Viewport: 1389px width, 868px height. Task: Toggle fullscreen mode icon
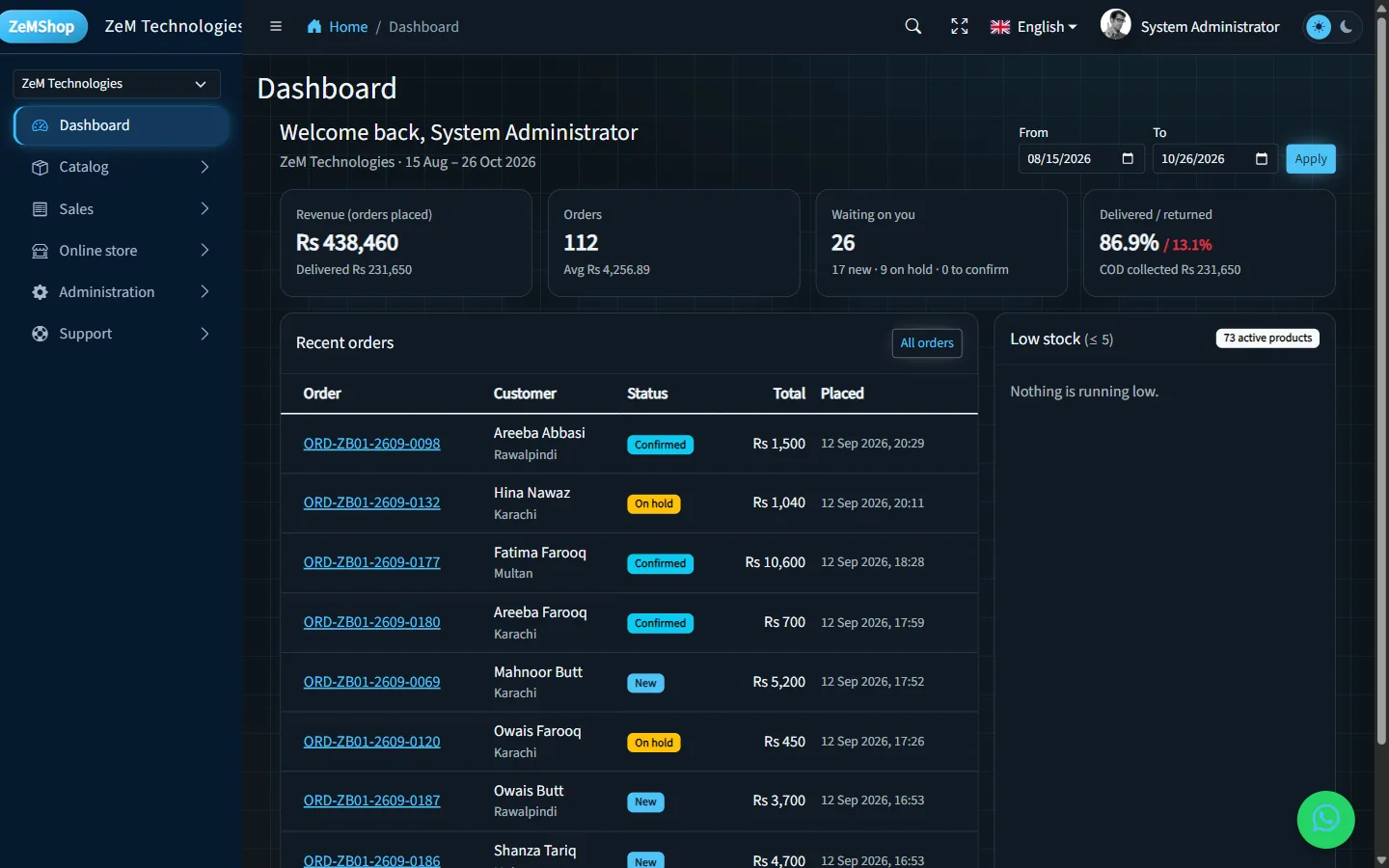click(960, 27)
